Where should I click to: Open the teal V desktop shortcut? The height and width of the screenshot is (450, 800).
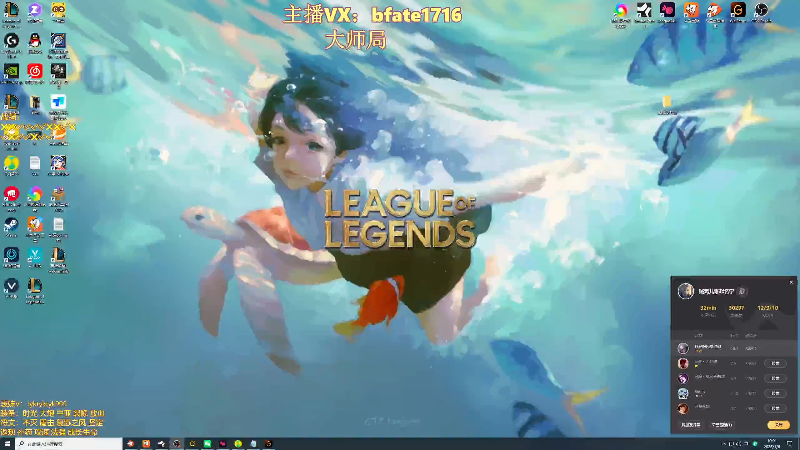point(35,255)
